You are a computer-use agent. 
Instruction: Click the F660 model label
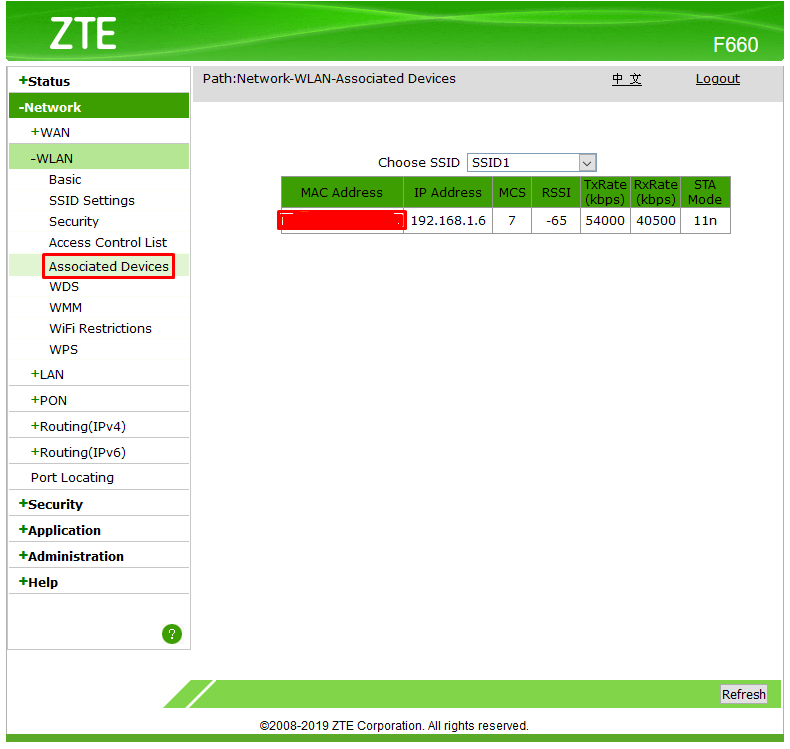(x=736, y=45)
